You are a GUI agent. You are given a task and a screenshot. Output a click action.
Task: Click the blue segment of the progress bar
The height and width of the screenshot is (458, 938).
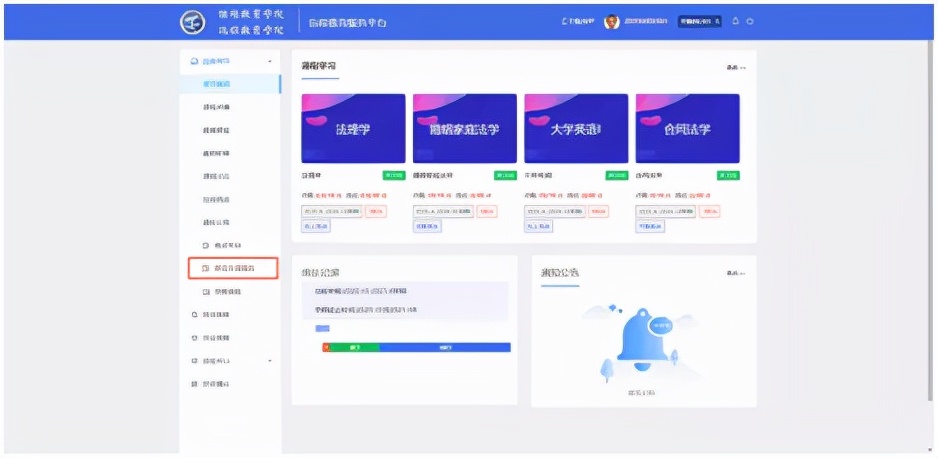(444, 347)
